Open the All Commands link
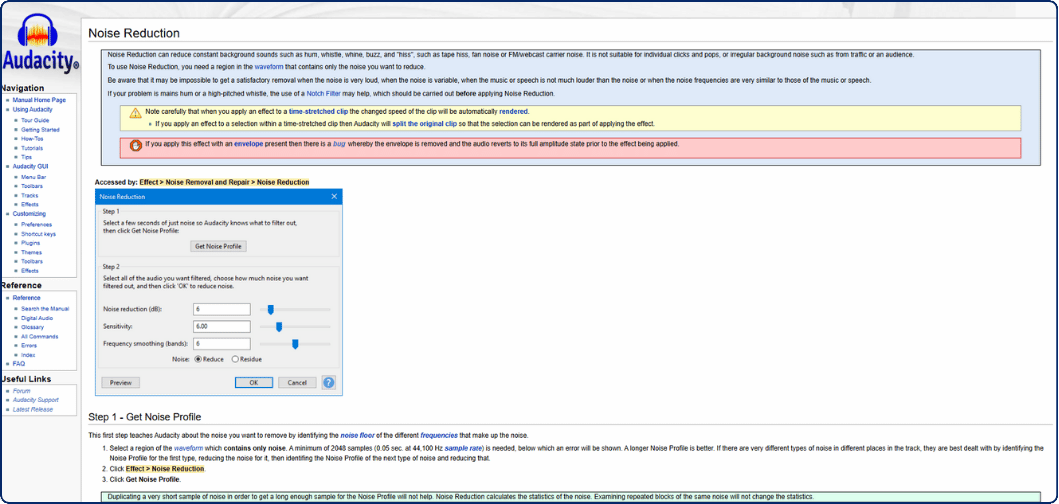This screenshot has height=504, width=1059. click(39, 336)
